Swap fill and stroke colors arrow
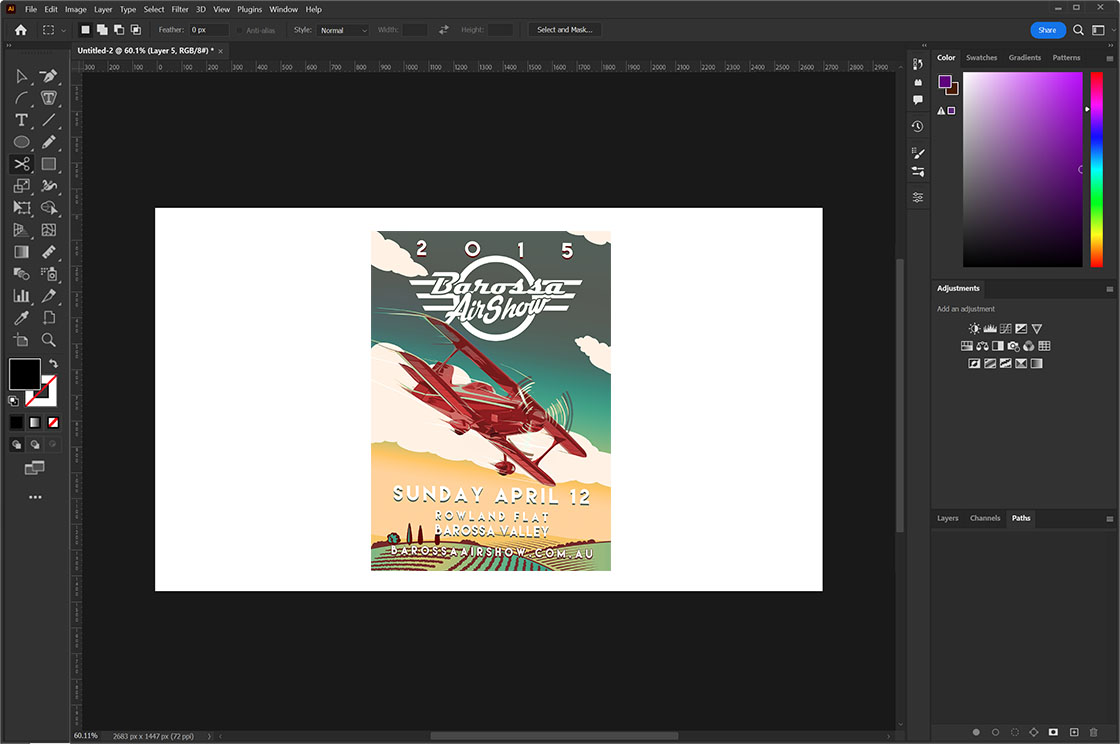The height and width of the screenshot is (744, 1120). 54,363
